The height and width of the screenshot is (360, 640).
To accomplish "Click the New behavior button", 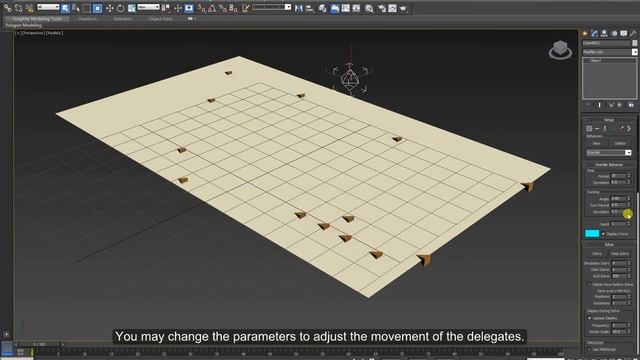I will 596,144.
